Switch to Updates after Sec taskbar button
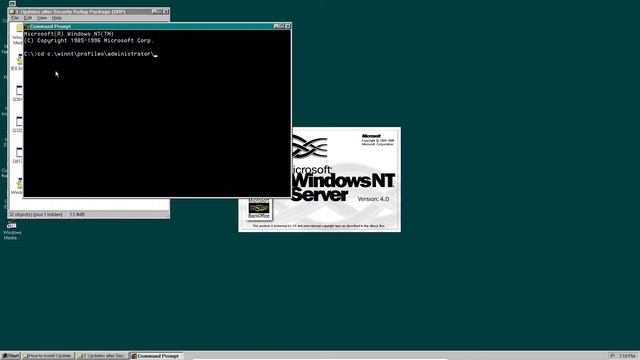 pos(102,356)
